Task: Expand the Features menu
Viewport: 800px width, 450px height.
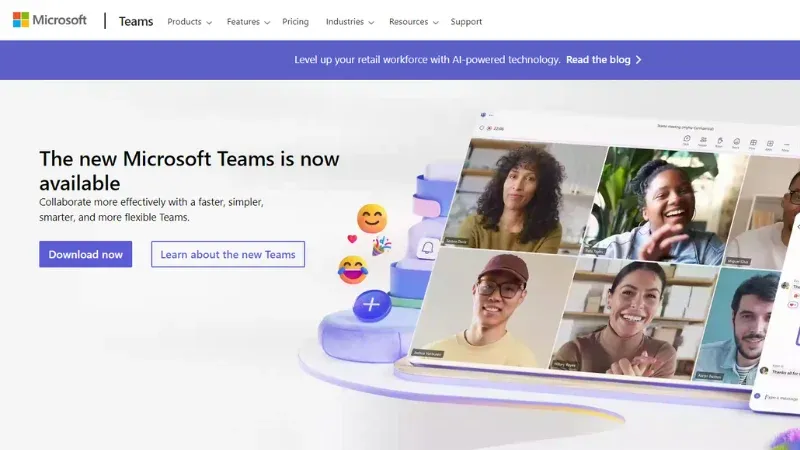Action: (248, 22)
